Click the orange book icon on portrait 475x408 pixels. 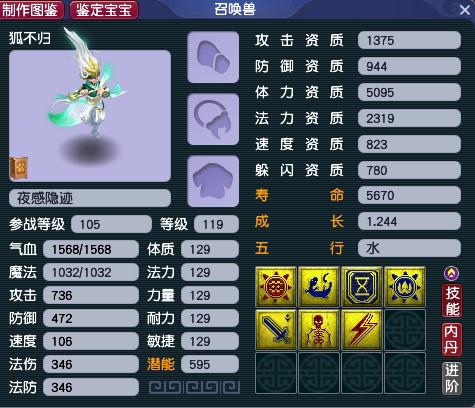tap(19, 169)
